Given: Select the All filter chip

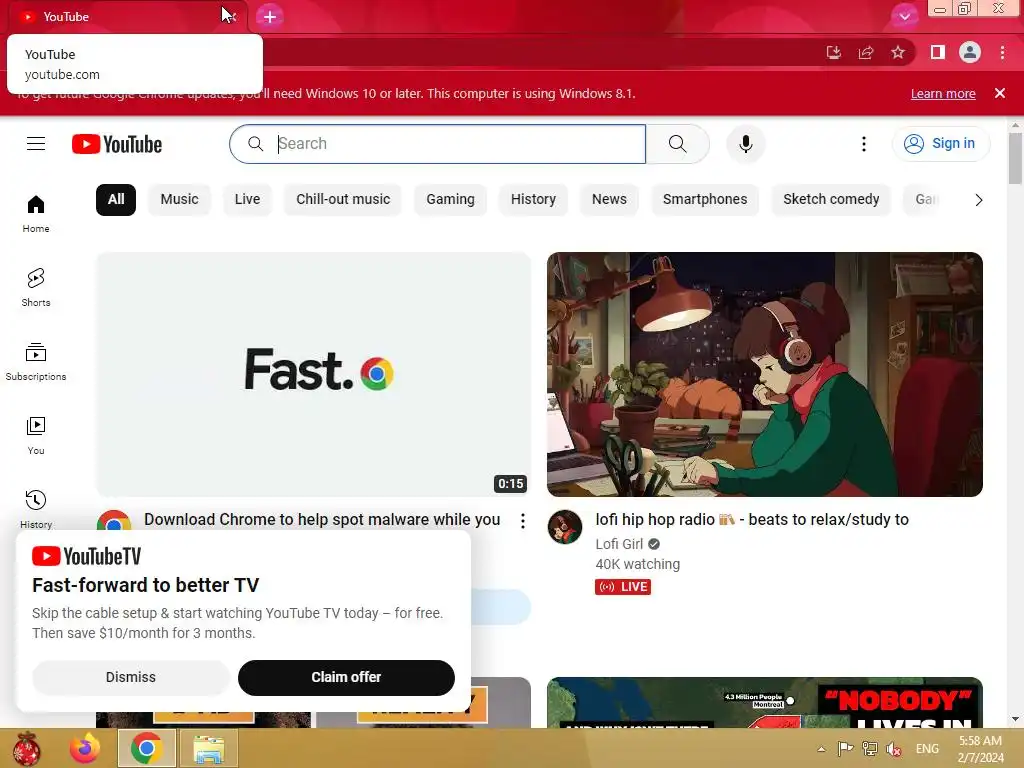Looking at the screenshot, I should pos(116,200).
